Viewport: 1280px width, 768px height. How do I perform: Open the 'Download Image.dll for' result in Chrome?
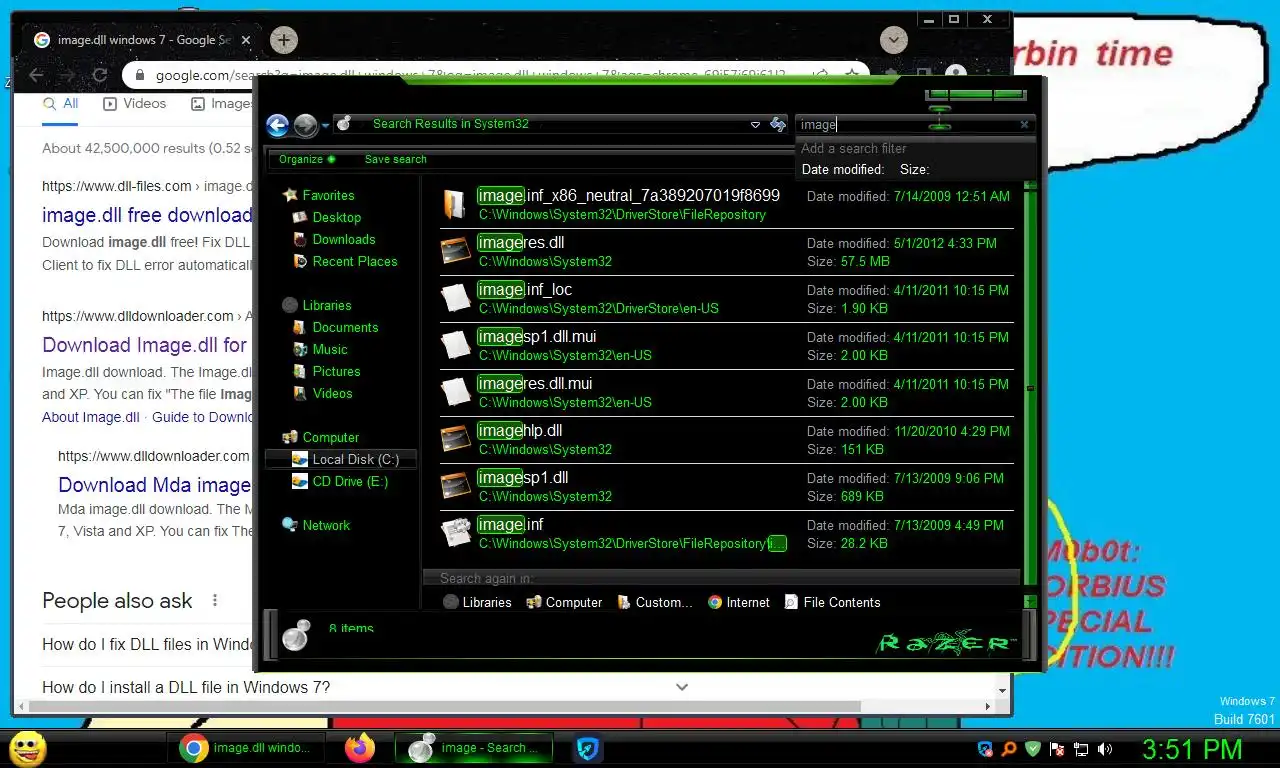pos(144,345)
